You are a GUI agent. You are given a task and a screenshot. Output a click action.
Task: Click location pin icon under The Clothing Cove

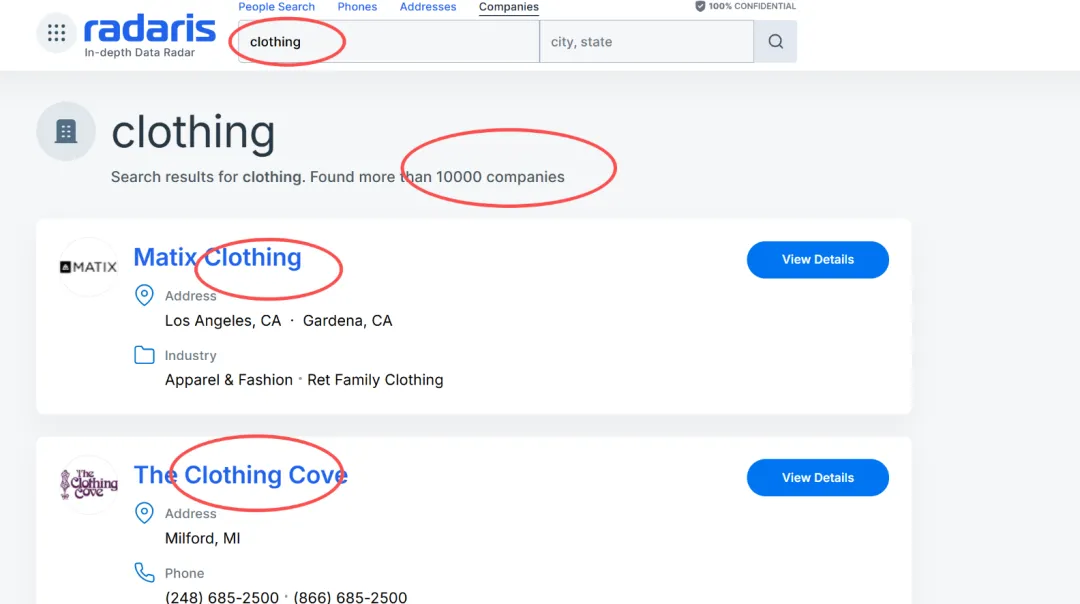click(x=144, y=513)
